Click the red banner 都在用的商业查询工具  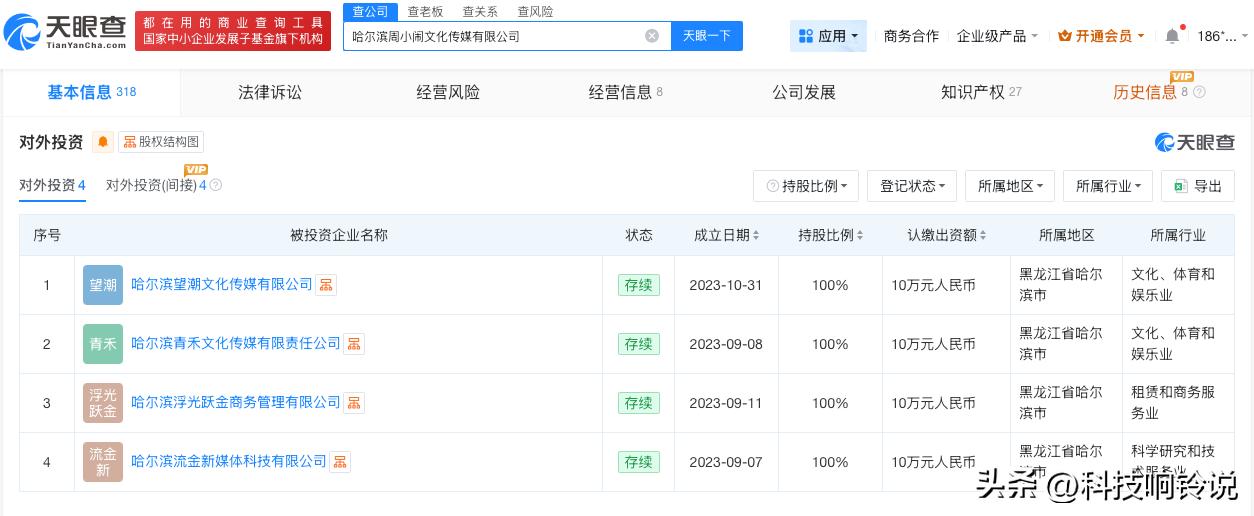coord(233,31)
